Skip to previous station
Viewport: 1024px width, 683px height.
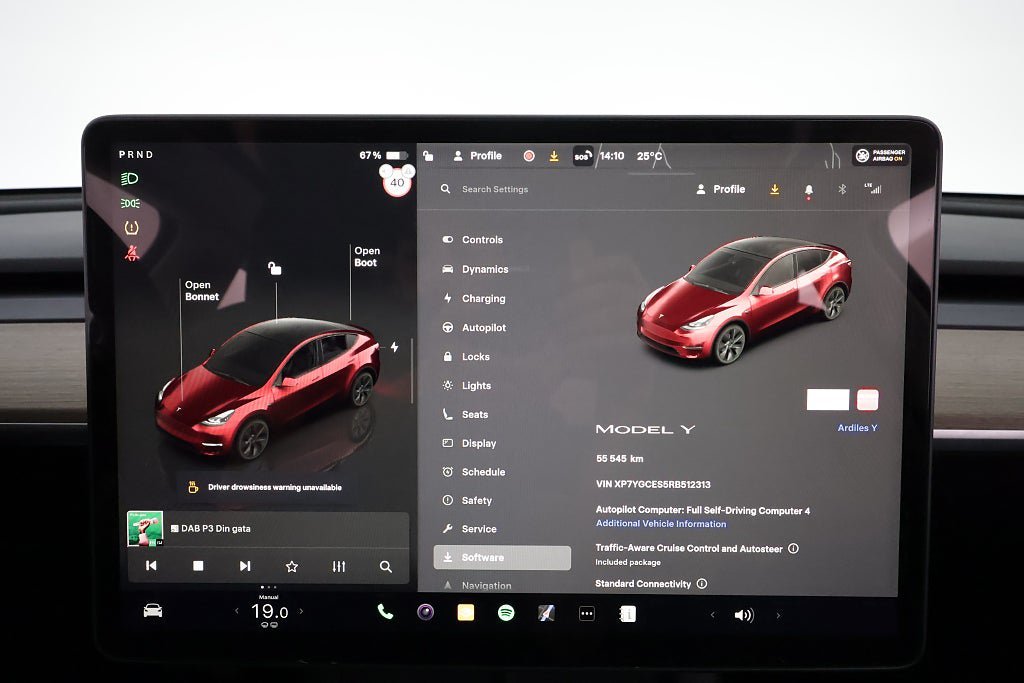click(x=151, y=565)
